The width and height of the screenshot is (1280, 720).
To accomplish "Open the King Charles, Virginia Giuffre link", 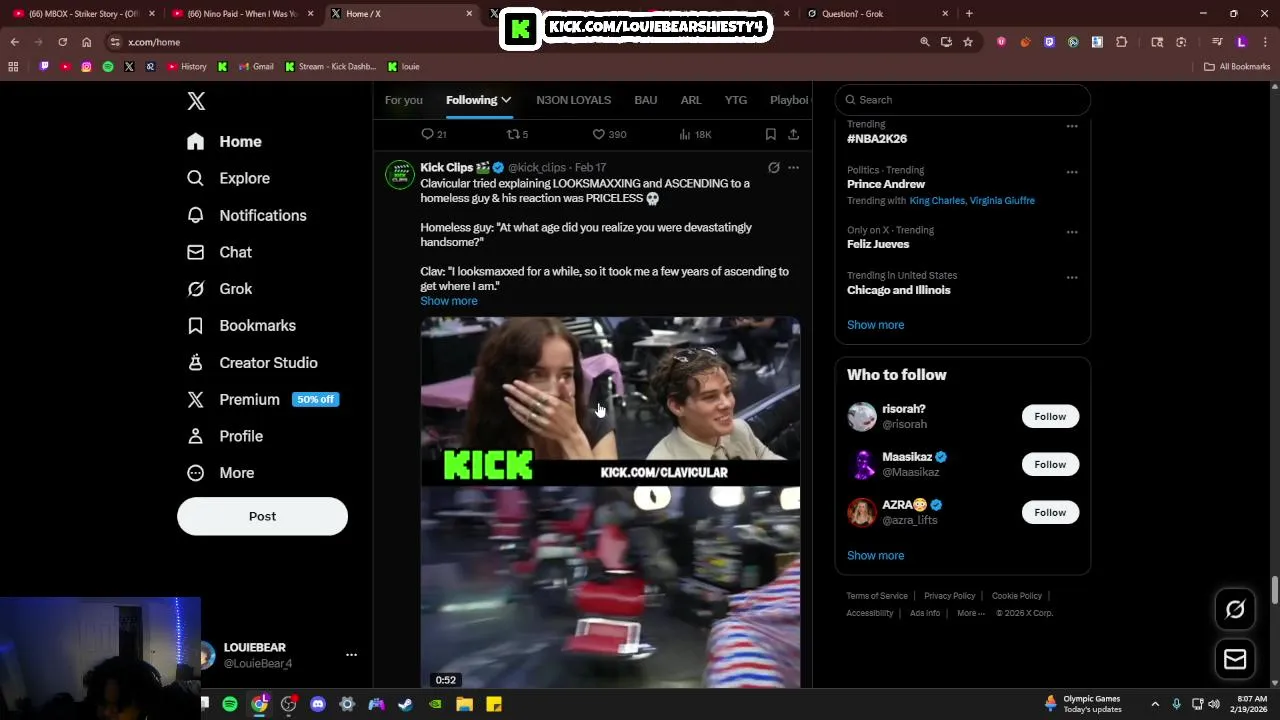I will [x=972, y=201].
